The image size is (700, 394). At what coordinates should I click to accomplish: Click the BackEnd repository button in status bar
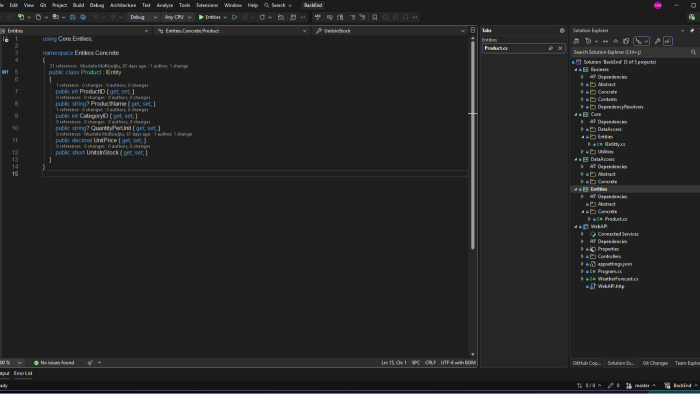coord(681,386)
